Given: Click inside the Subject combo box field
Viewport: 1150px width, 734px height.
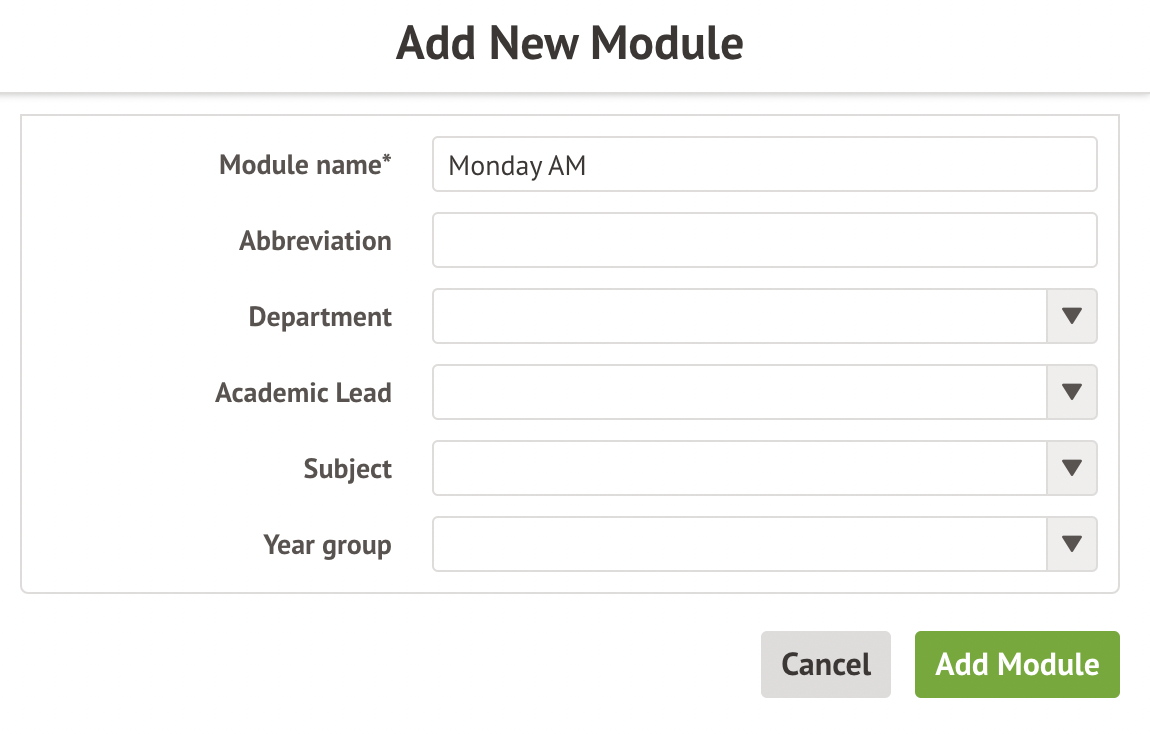Looking at the screenshot, I should click(x=739, y=468).
